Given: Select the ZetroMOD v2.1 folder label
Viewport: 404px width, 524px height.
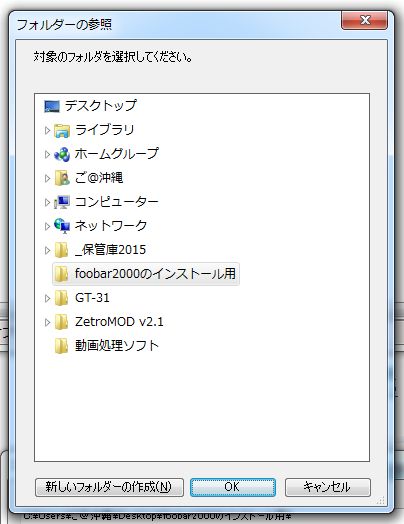Looking at the screenshot, I should coord(119,322).
